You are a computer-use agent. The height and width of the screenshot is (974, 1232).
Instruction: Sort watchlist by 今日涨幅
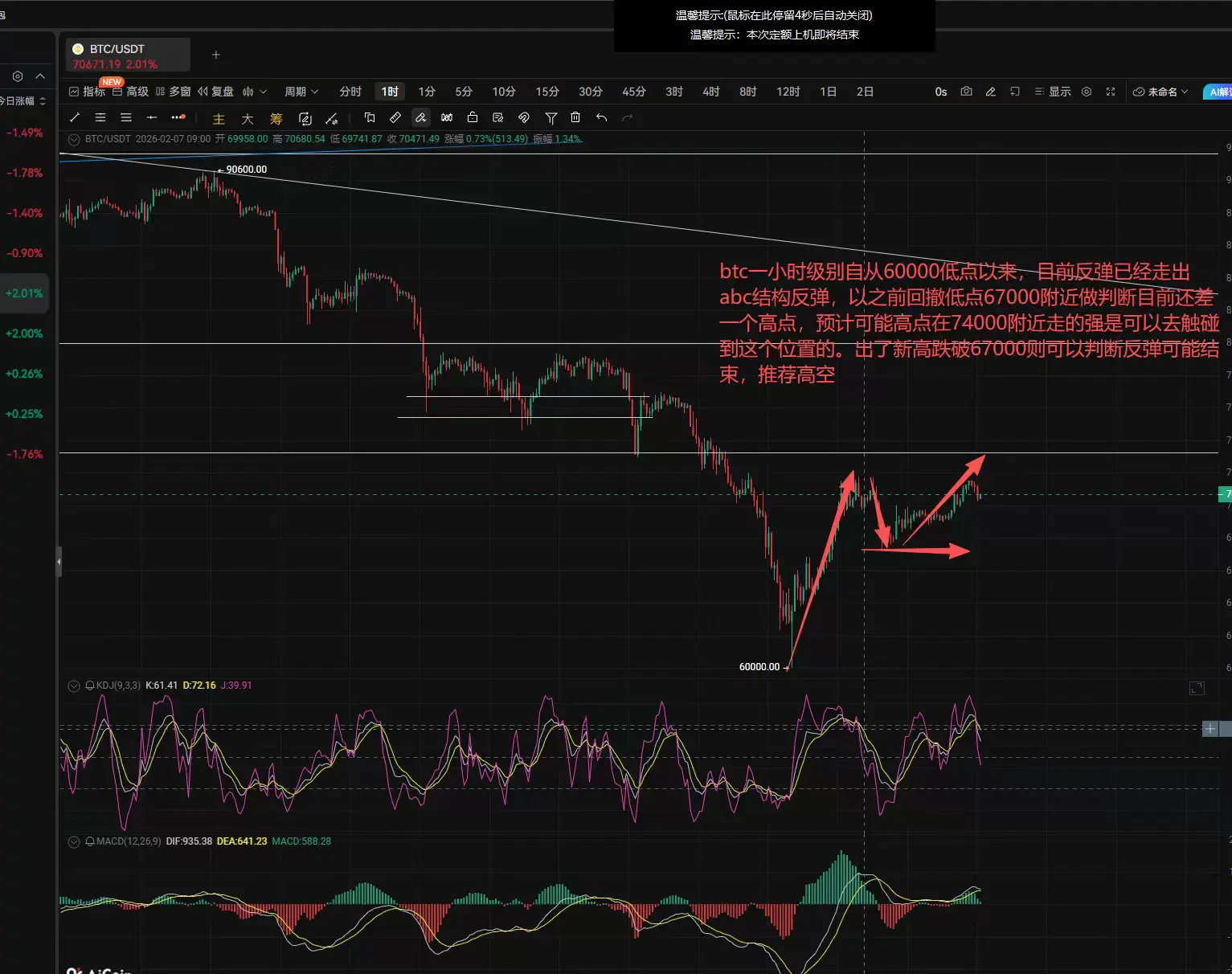(x=23, y=100)
